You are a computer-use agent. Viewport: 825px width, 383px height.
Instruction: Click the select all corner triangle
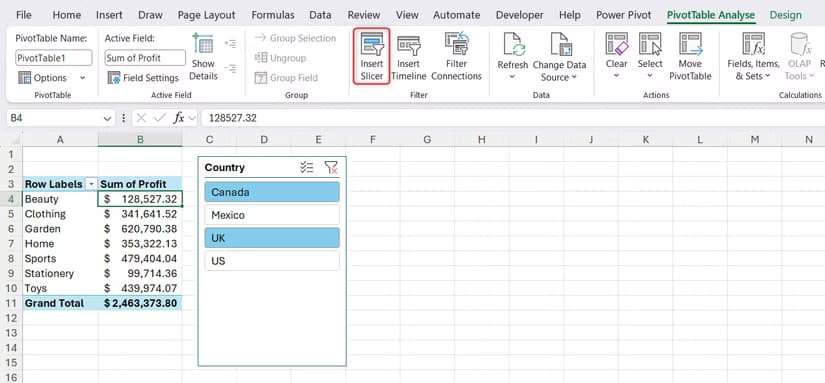tap(15, 140)
